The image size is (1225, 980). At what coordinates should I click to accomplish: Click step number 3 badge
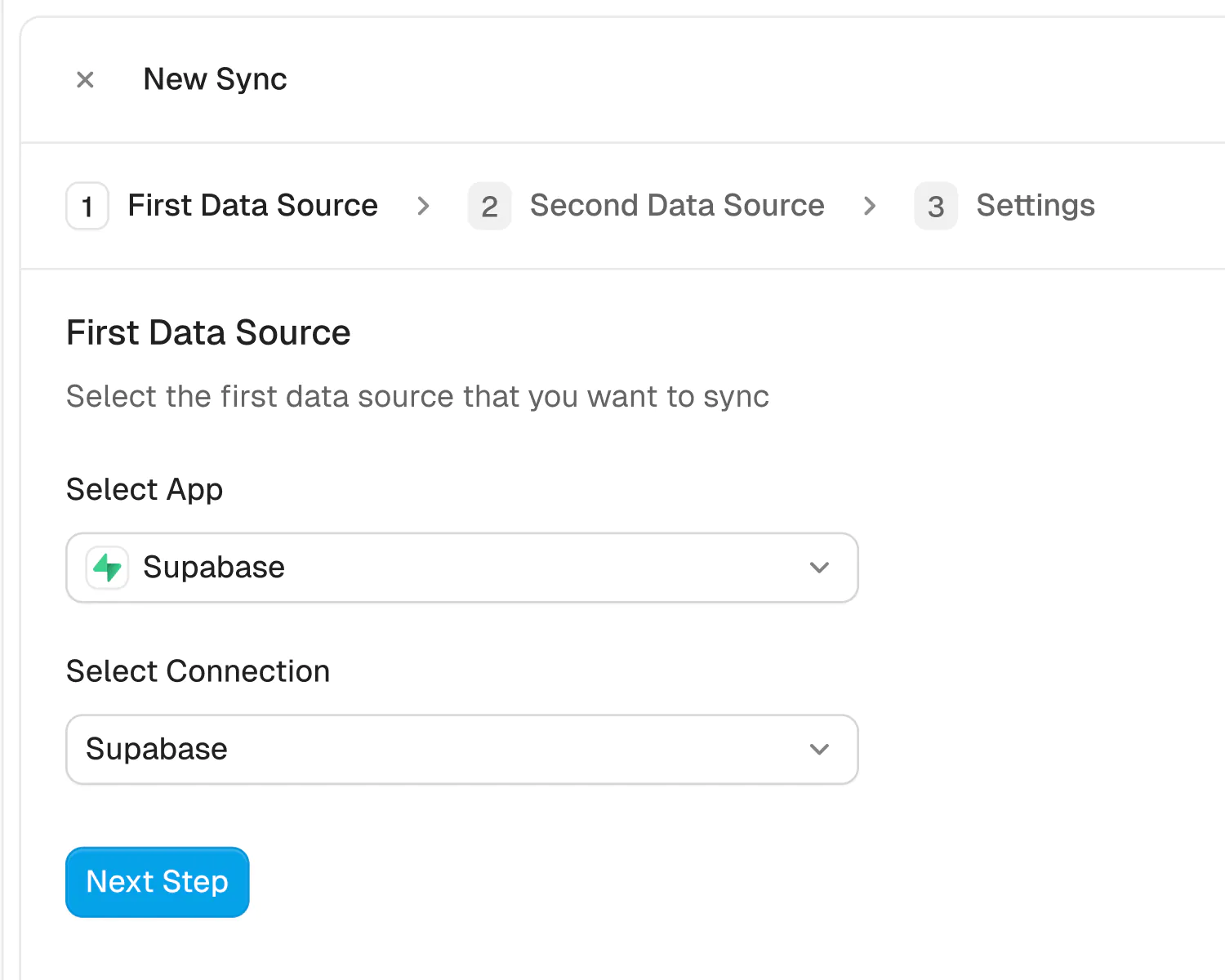936,206
